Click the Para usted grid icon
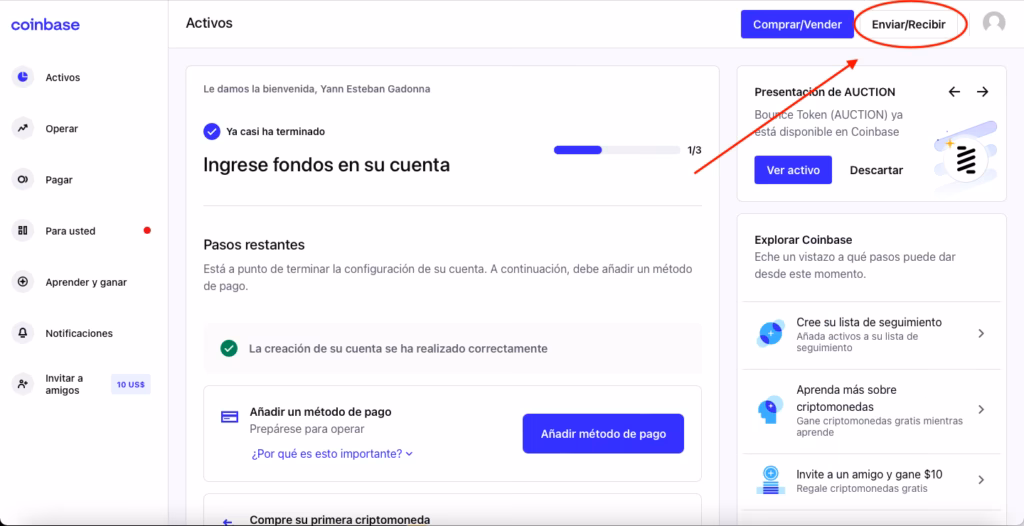The width and height of the screenshot is (1024, 526). point(23,231)
